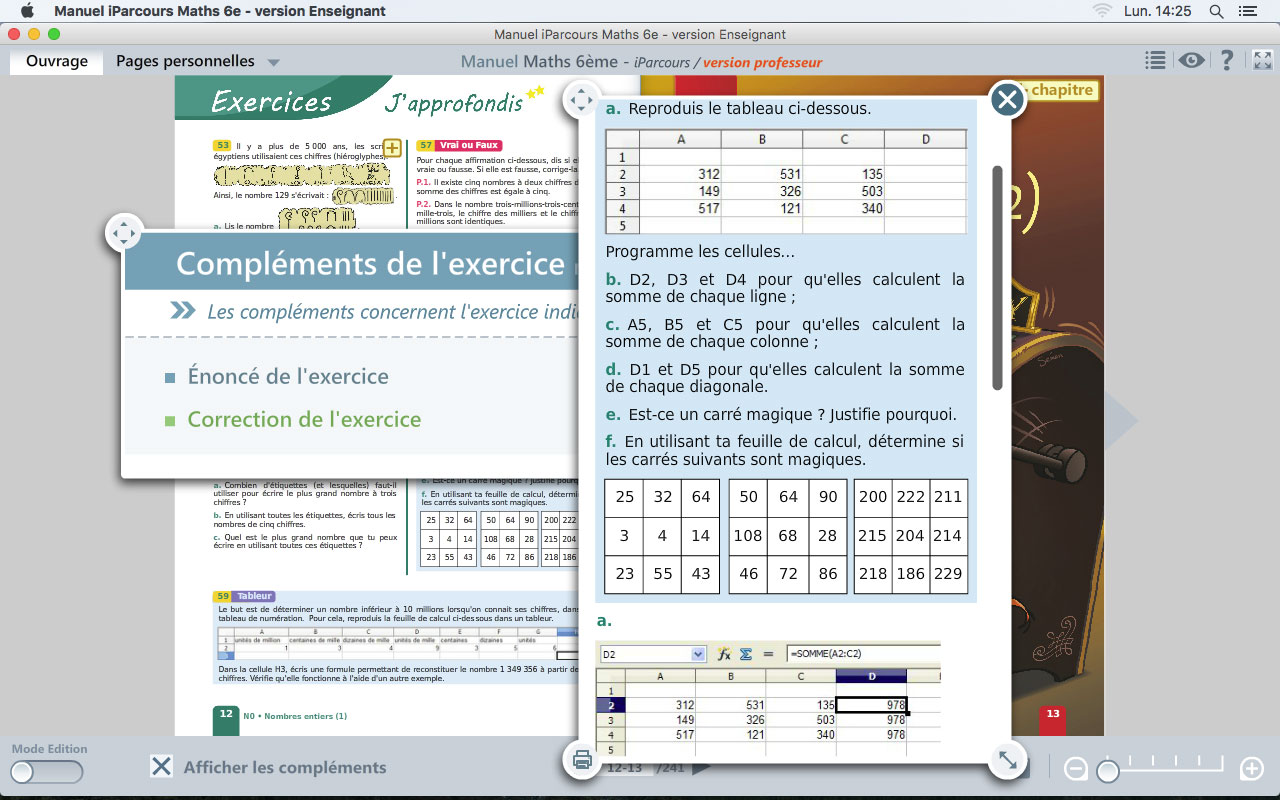Open the Apple menu
1280x800 pixels.
click(27, 11)
